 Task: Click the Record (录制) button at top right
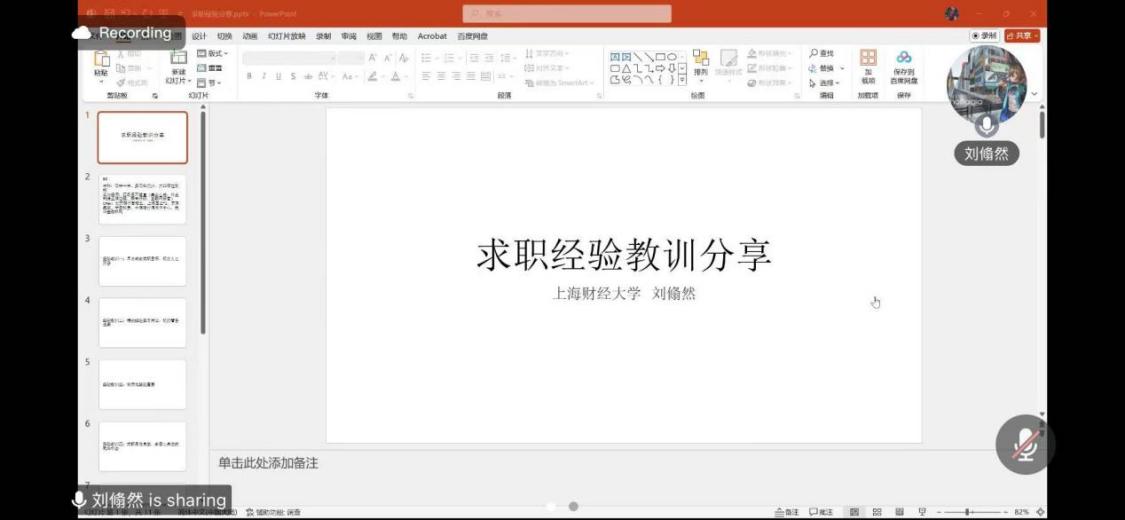(984, 36)
